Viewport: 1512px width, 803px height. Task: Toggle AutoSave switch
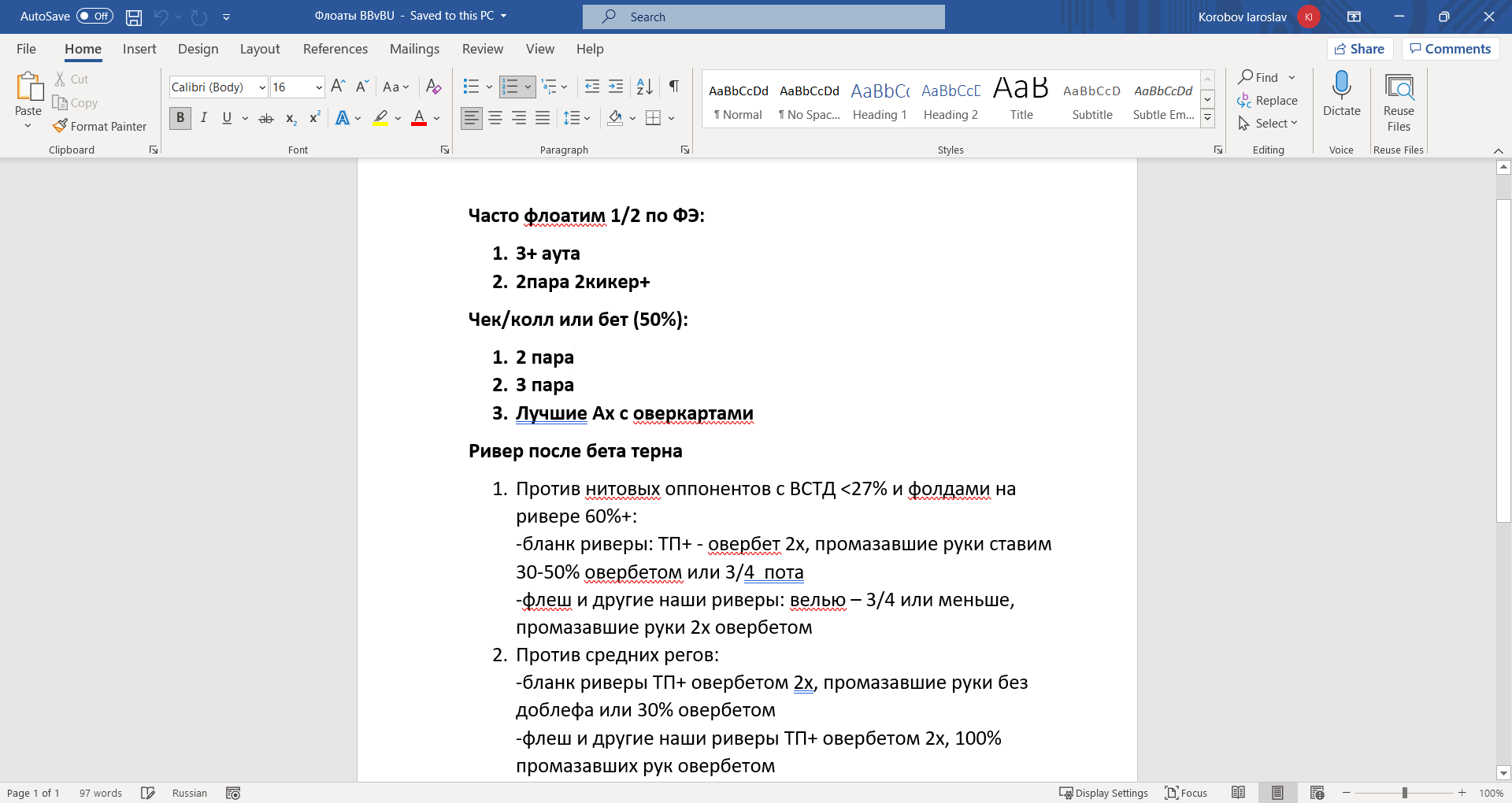point(94,17)
